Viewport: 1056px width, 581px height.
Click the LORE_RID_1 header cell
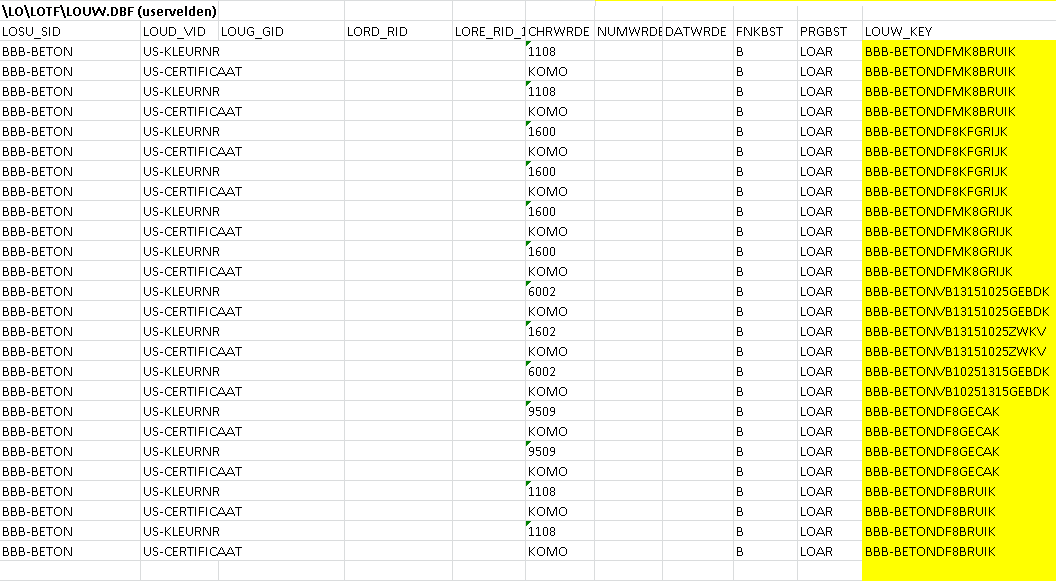pyautogui.click(x=489, y=32)
